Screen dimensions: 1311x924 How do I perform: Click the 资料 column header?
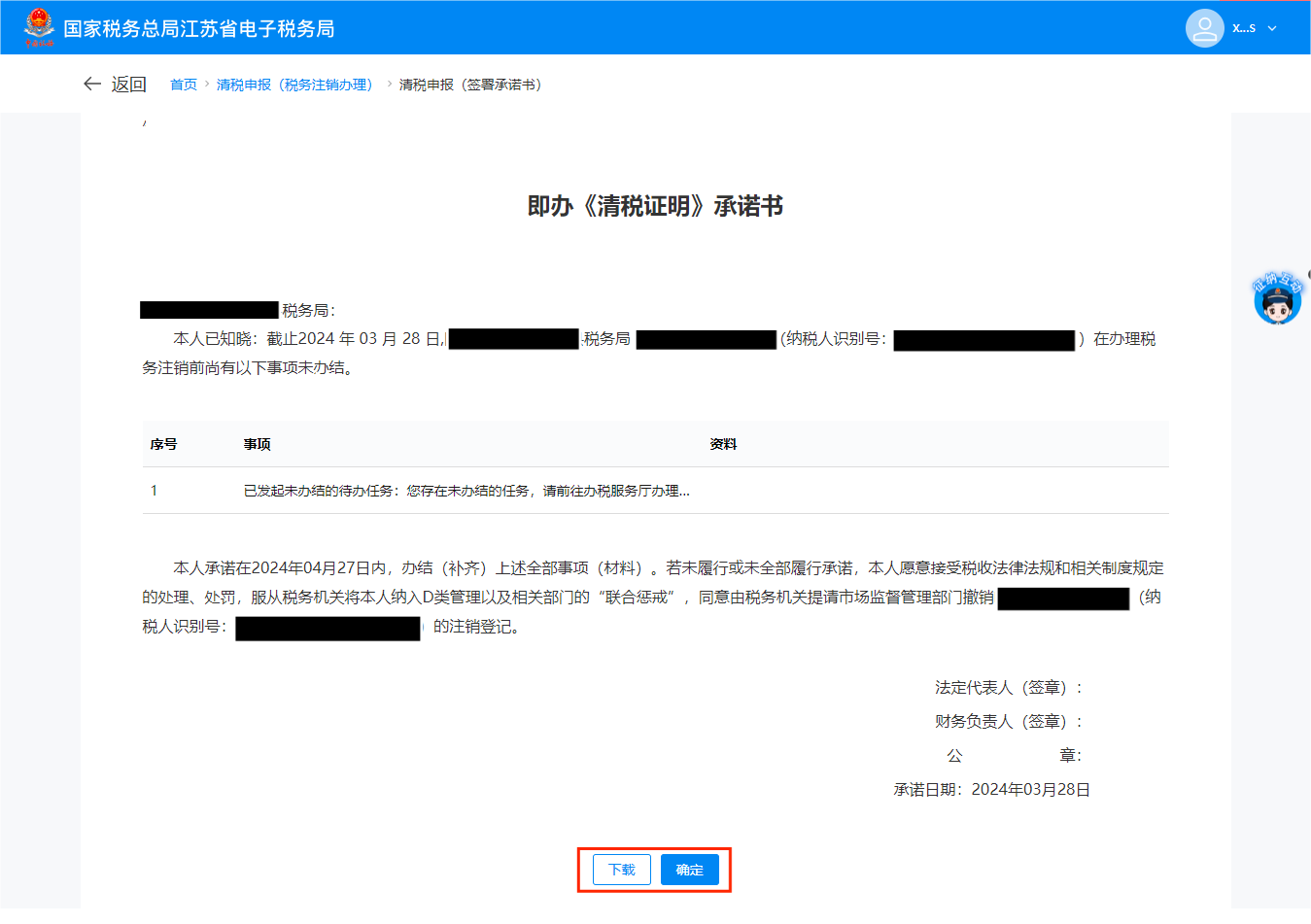tap(723, 444)
